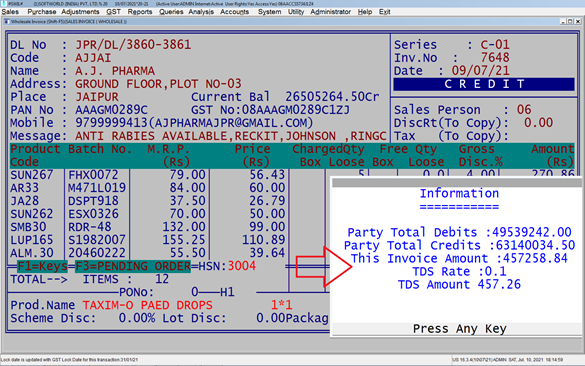
Task: Click the F3=PENDING ORDER label
Action: [133, 266]
